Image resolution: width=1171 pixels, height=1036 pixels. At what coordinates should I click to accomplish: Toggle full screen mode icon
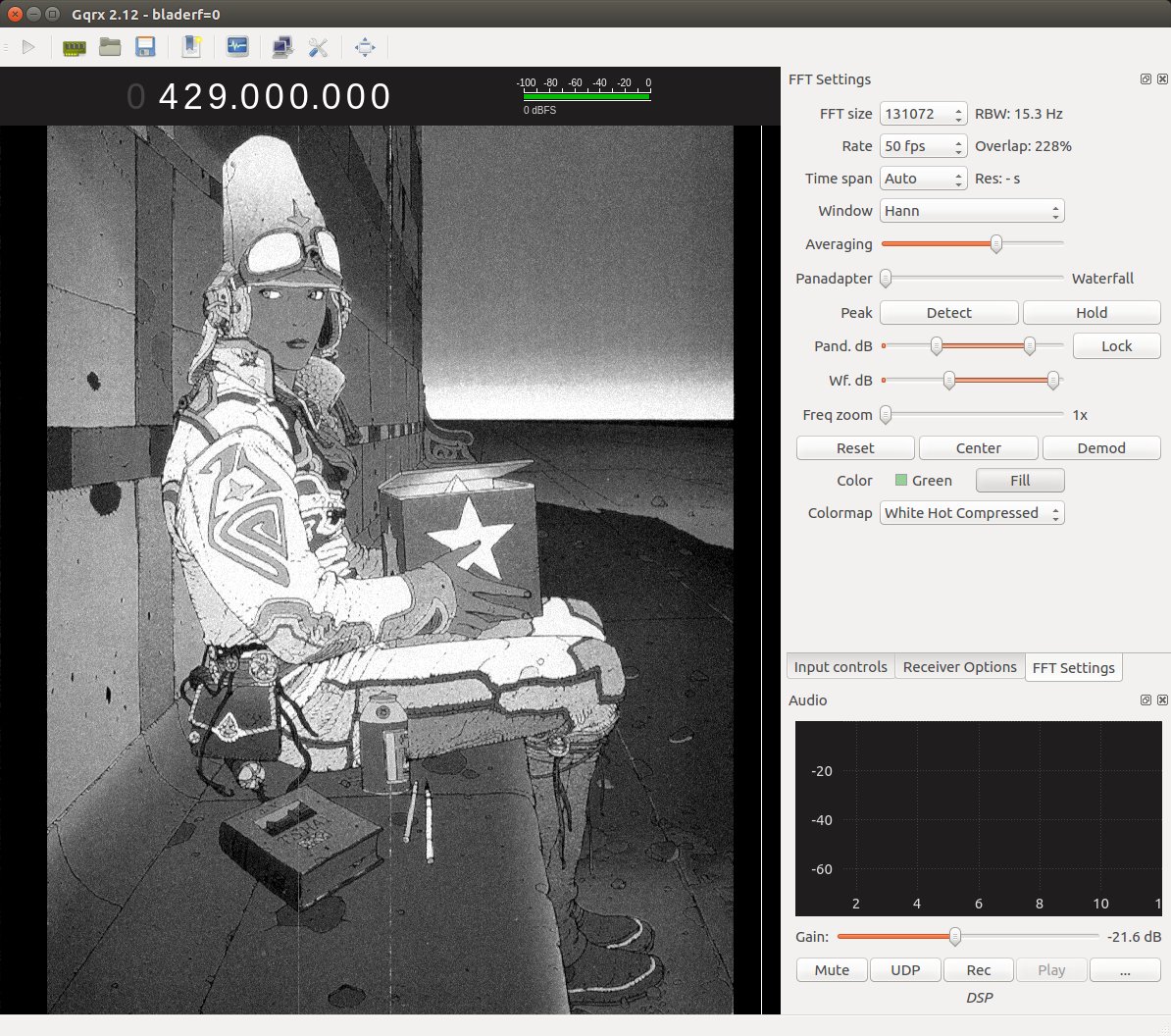tap(365, 47)
